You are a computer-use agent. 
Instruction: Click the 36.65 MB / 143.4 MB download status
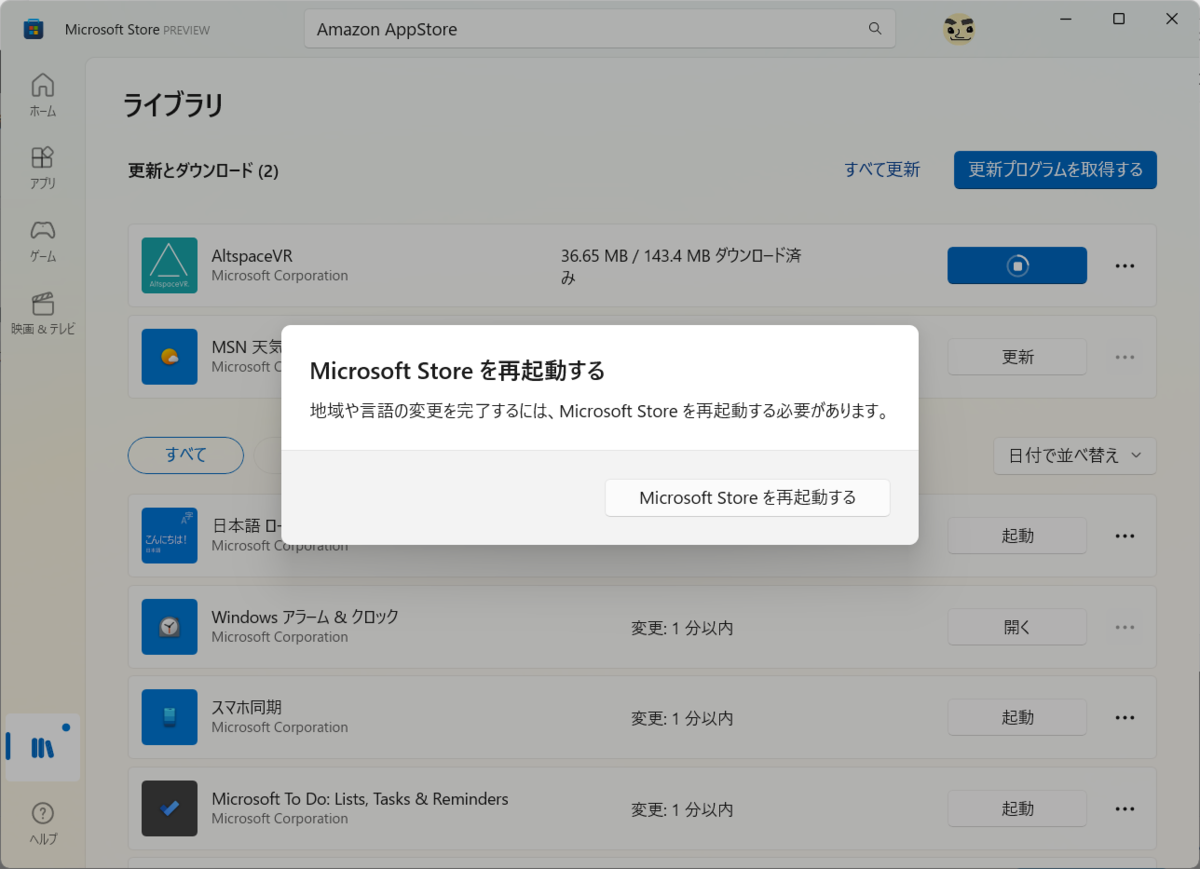(x=681, y=266)
